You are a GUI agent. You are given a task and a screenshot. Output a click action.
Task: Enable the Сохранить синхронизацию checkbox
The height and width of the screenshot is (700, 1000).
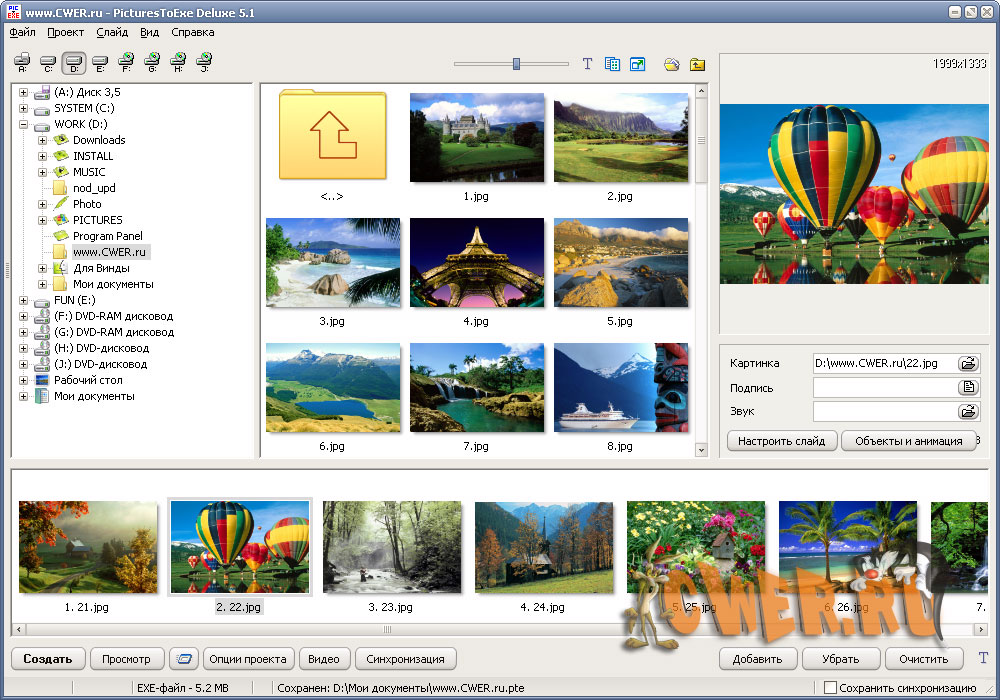pos(830,688)
